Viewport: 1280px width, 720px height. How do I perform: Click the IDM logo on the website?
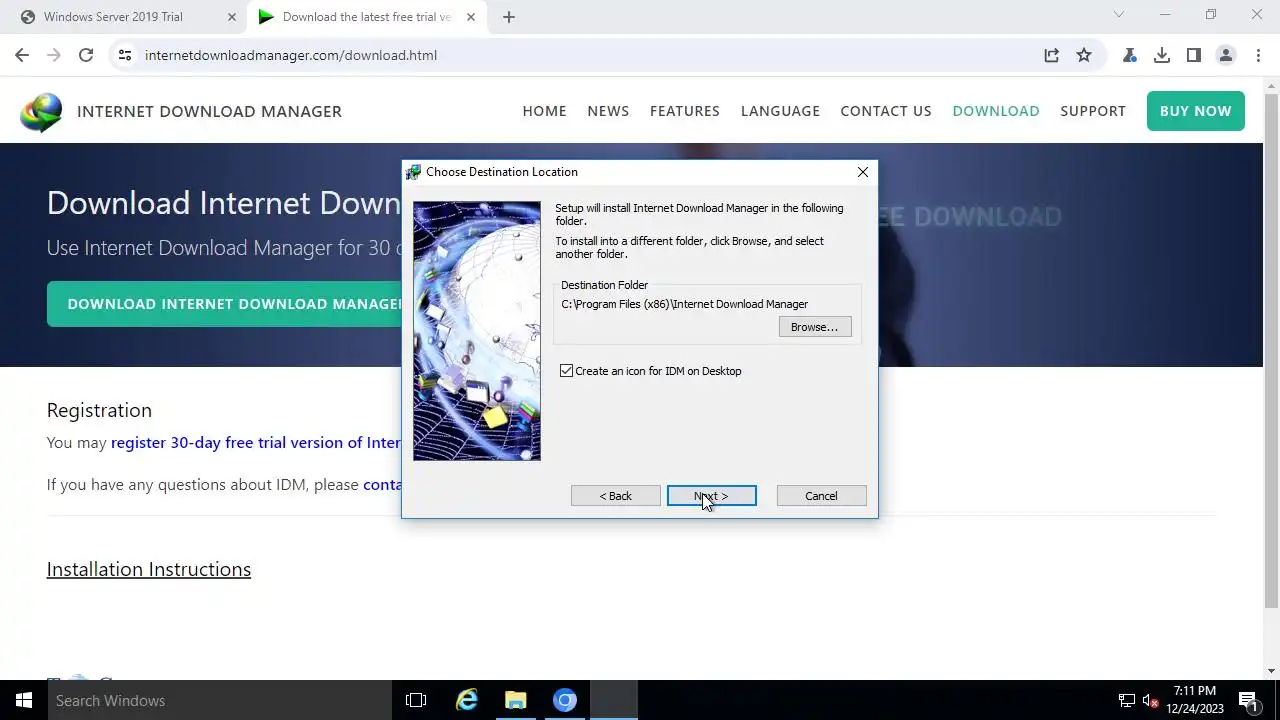[x=41, y=111]
